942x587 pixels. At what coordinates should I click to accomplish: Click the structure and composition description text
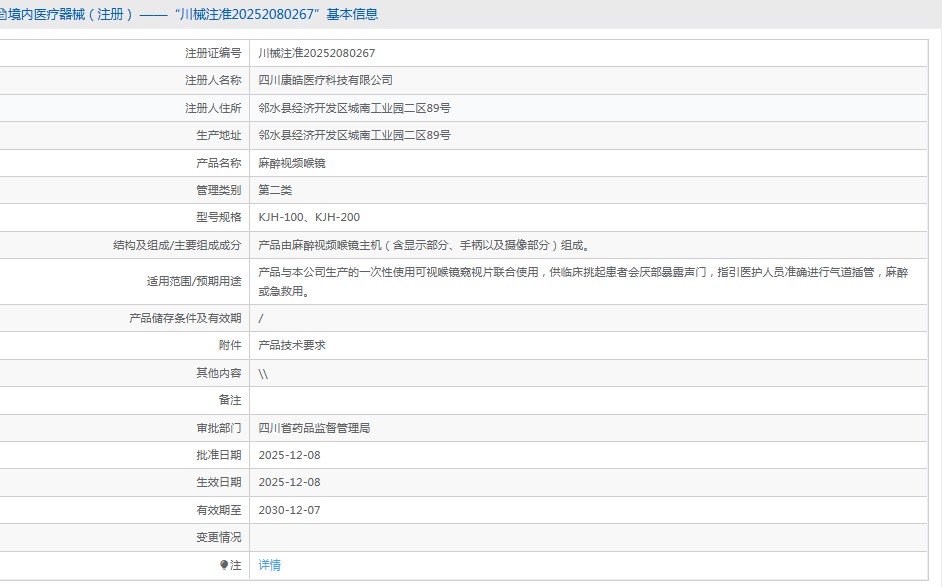[423, 245]
